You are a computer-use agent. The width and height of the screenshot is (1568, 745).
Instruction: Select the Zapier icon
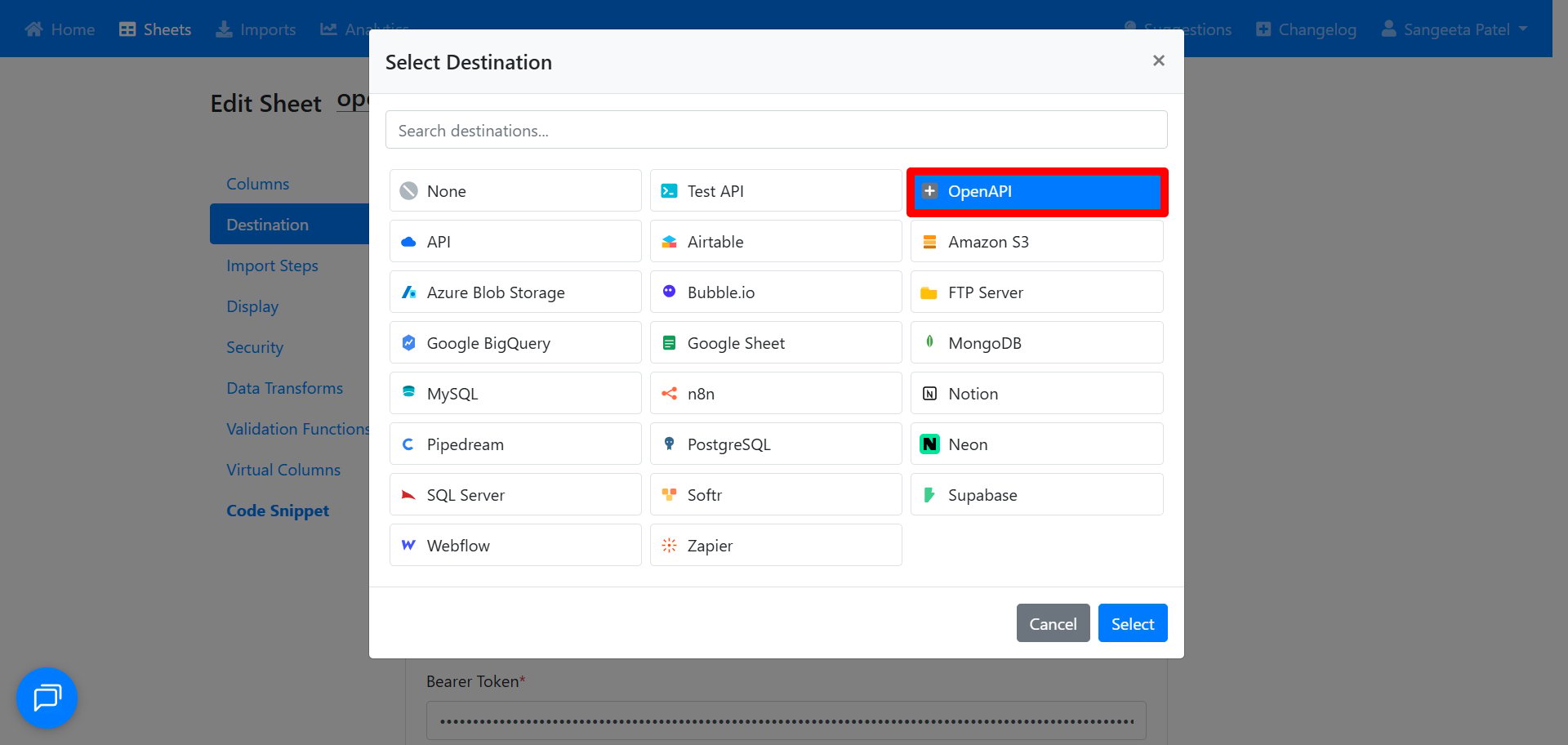click(669, 545)
